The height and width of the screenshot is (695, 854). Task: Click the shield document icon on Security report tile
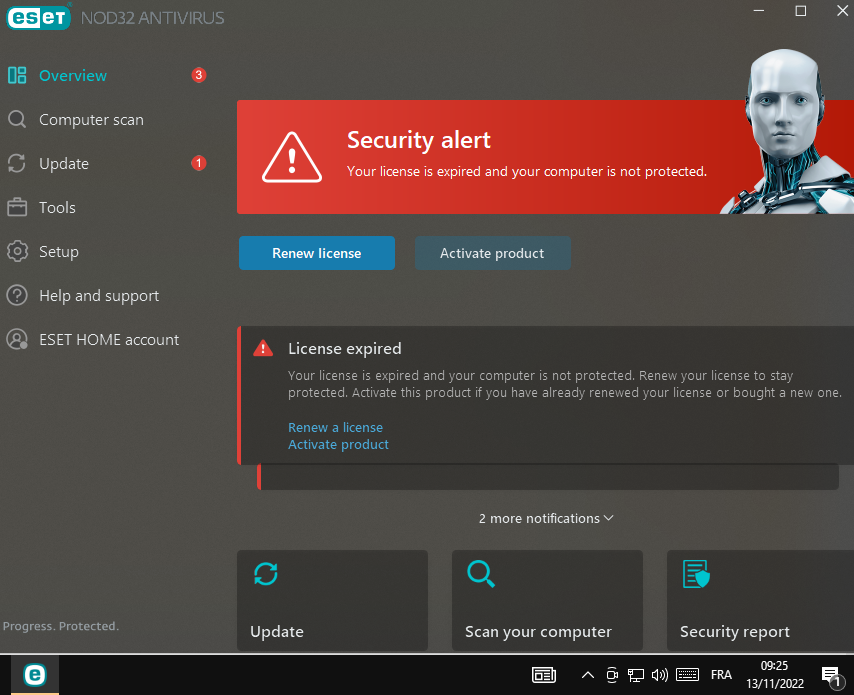(696, 574)
